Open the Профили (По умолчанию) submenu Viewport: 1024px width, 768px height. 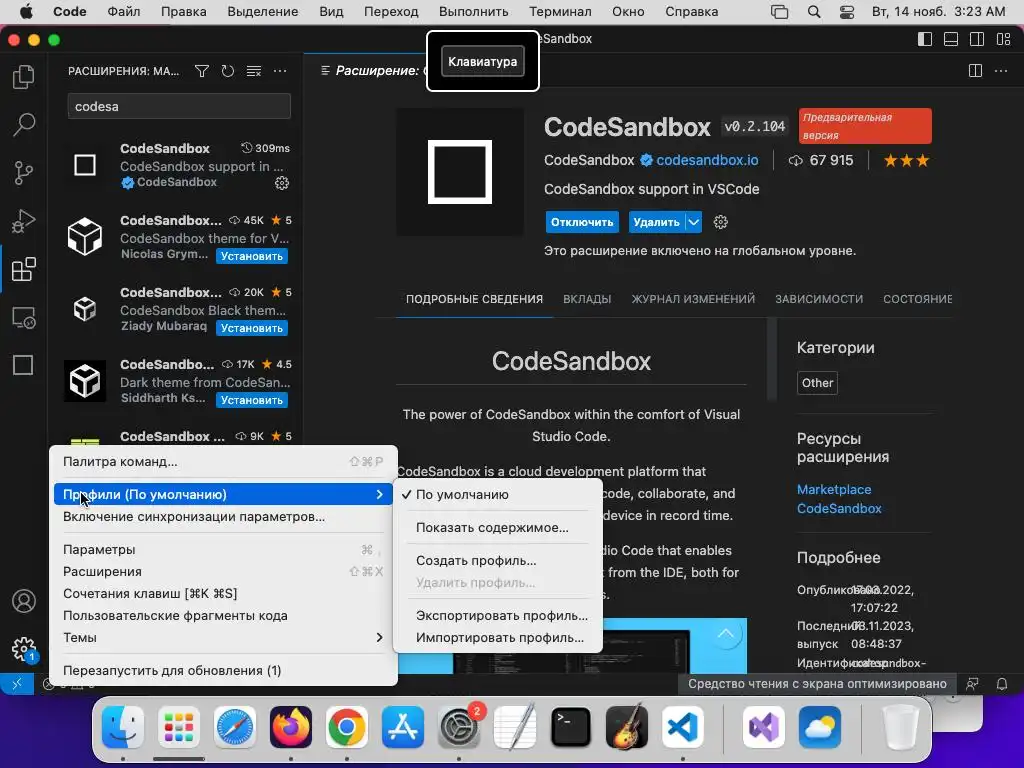click(223, 494)
